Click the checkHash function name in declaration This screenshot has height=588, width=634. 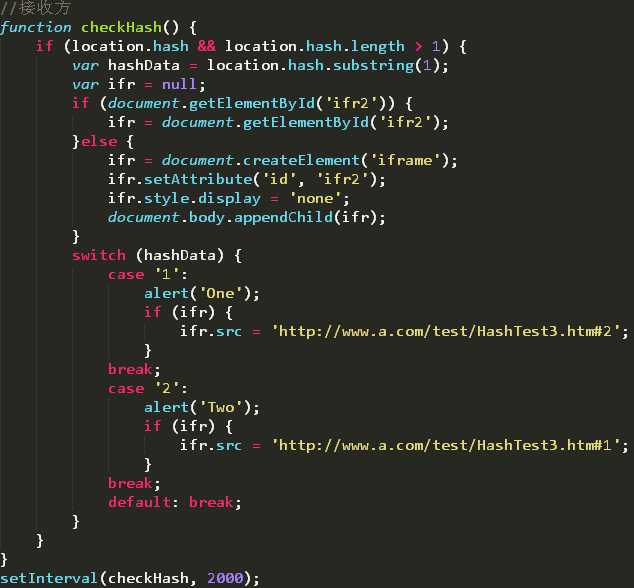(121, 27)
